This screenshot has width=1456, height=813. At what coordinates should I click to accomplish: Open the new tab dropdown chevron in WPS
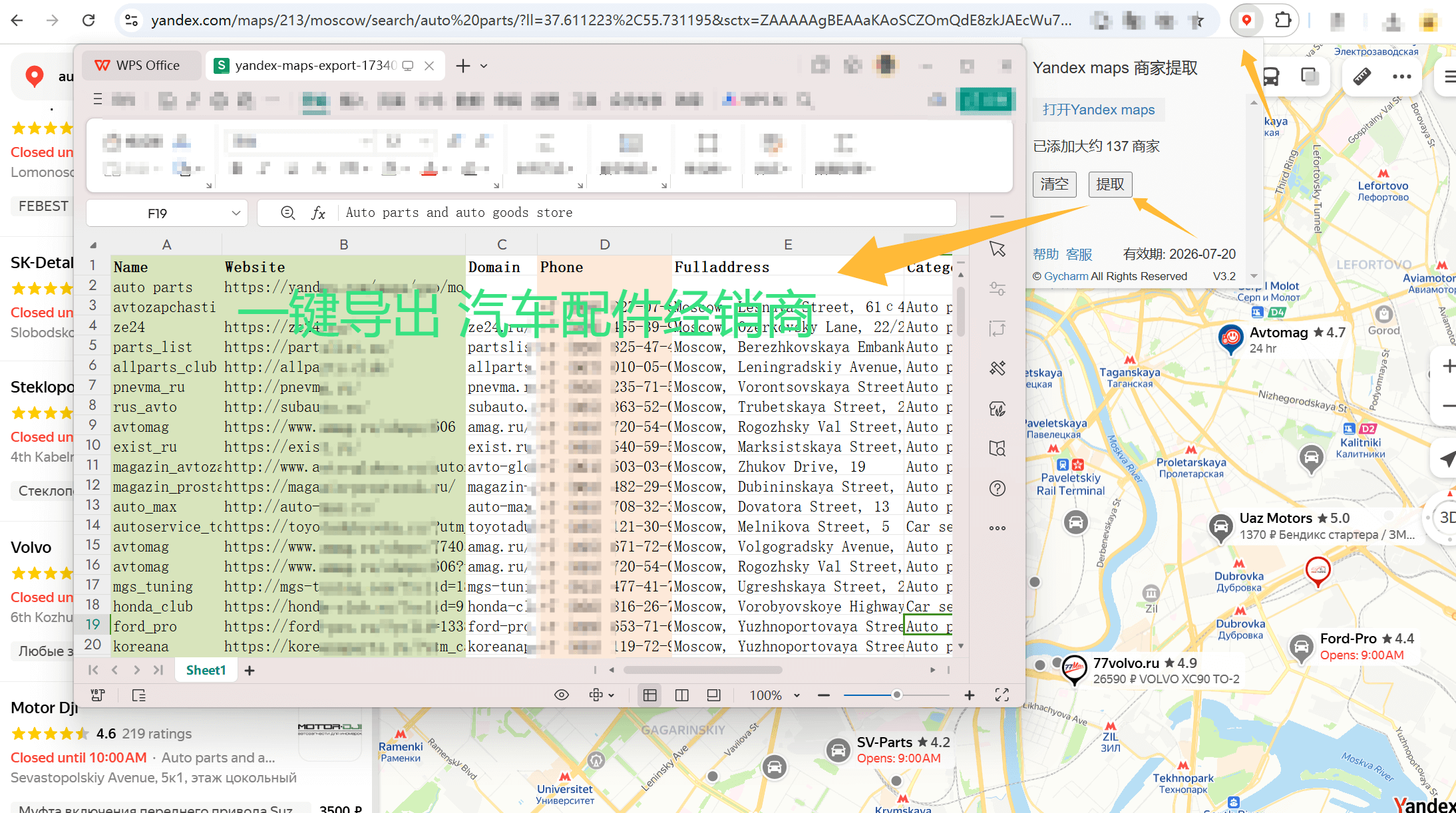coord(484,66)
